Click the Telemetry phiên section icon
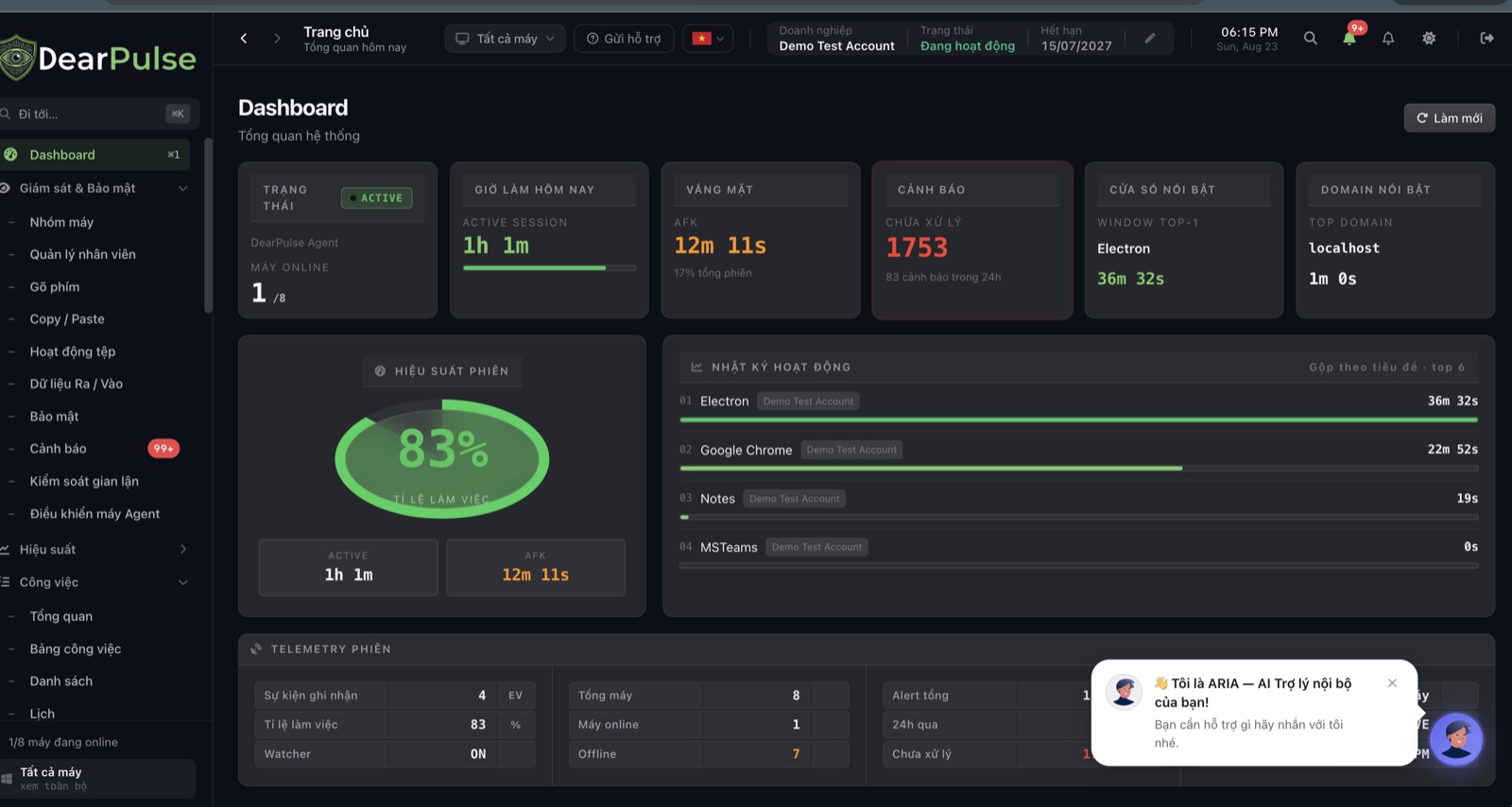 click(256, 649)
